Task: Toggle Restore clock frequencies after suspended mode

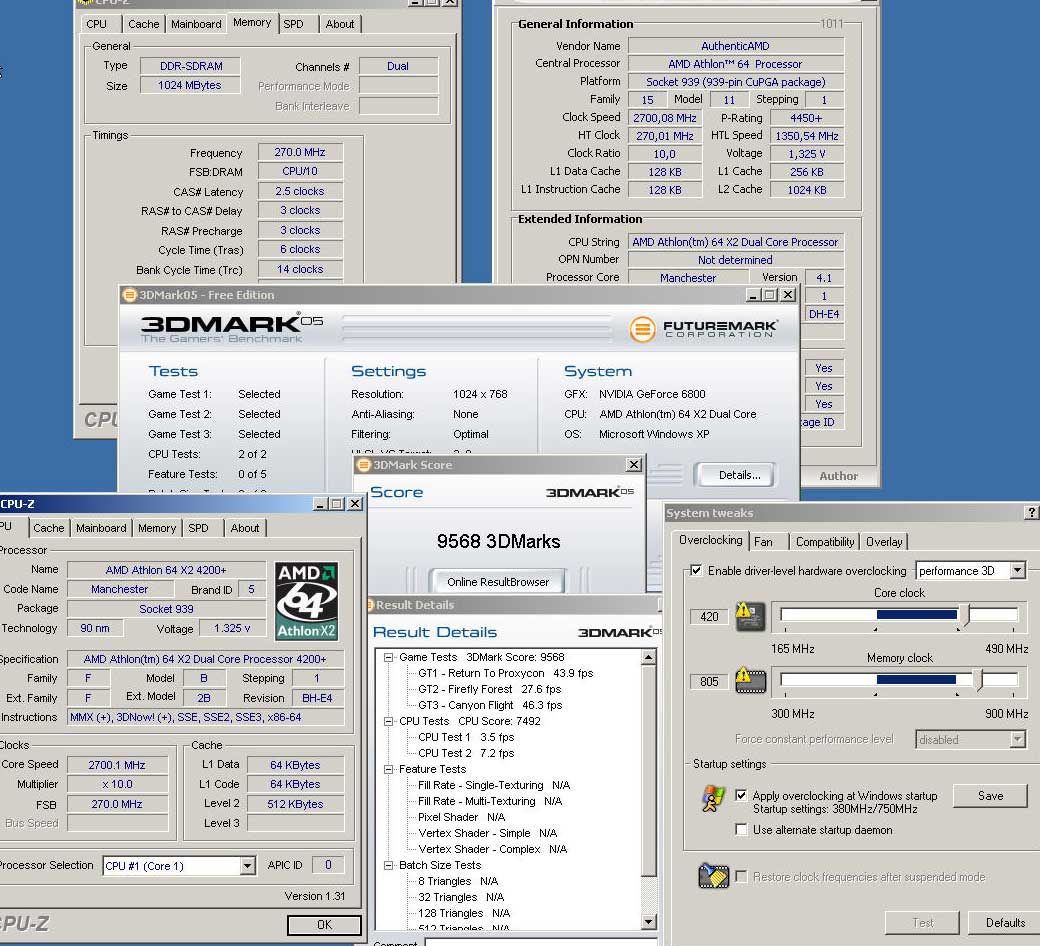Action: 741,877
